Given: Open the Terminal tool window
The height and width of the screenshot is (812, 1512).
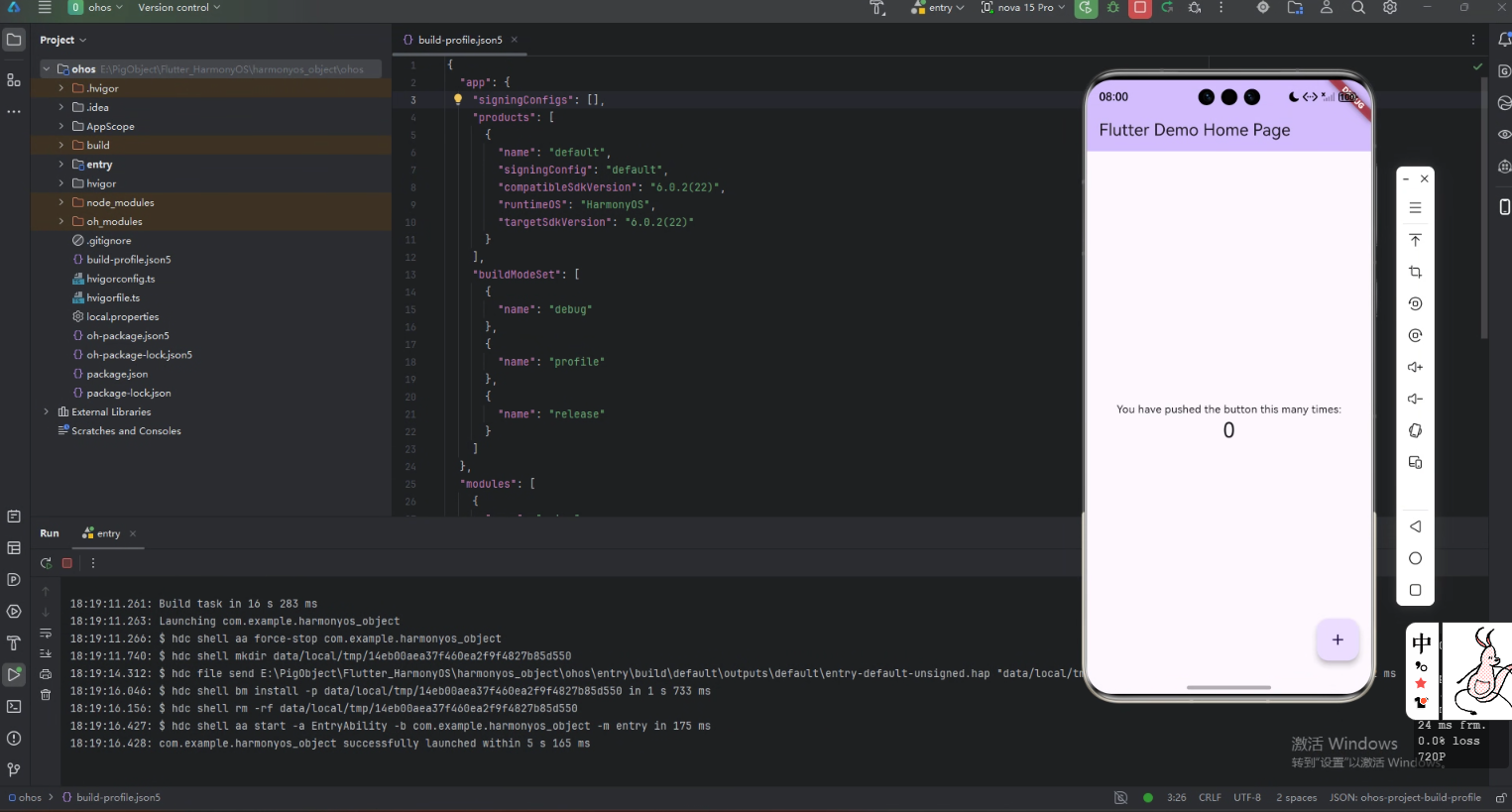Looking at the screenshot, I should coord(14,707).
